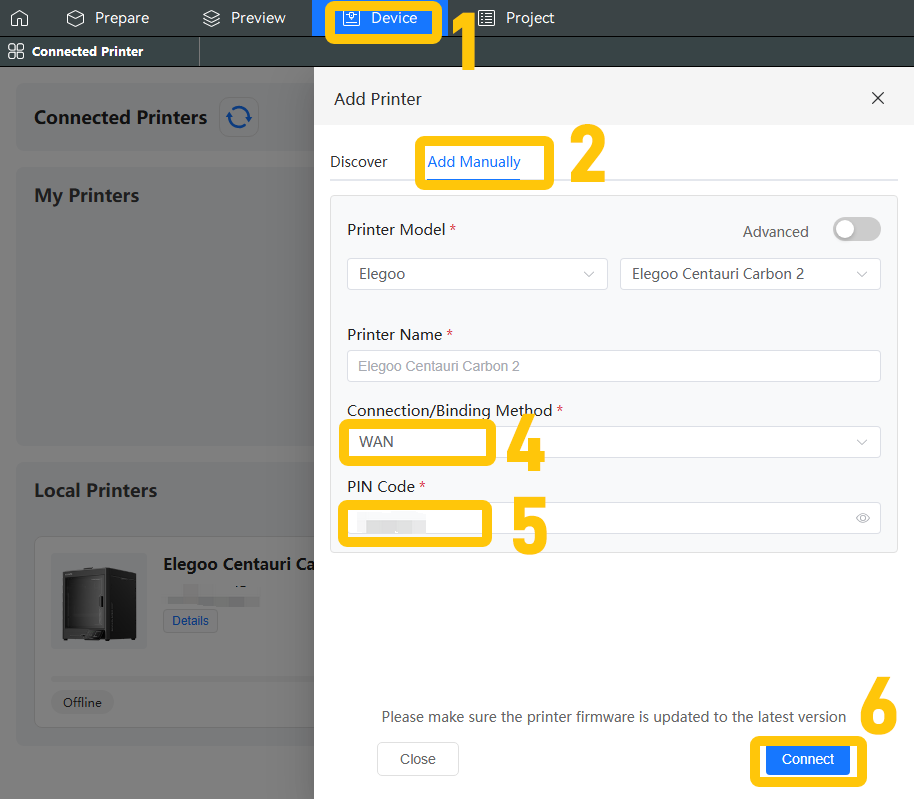Switch to the Prepare tab
The height and width of the screenshot is (799, 914).
click(x=107, y=18)
